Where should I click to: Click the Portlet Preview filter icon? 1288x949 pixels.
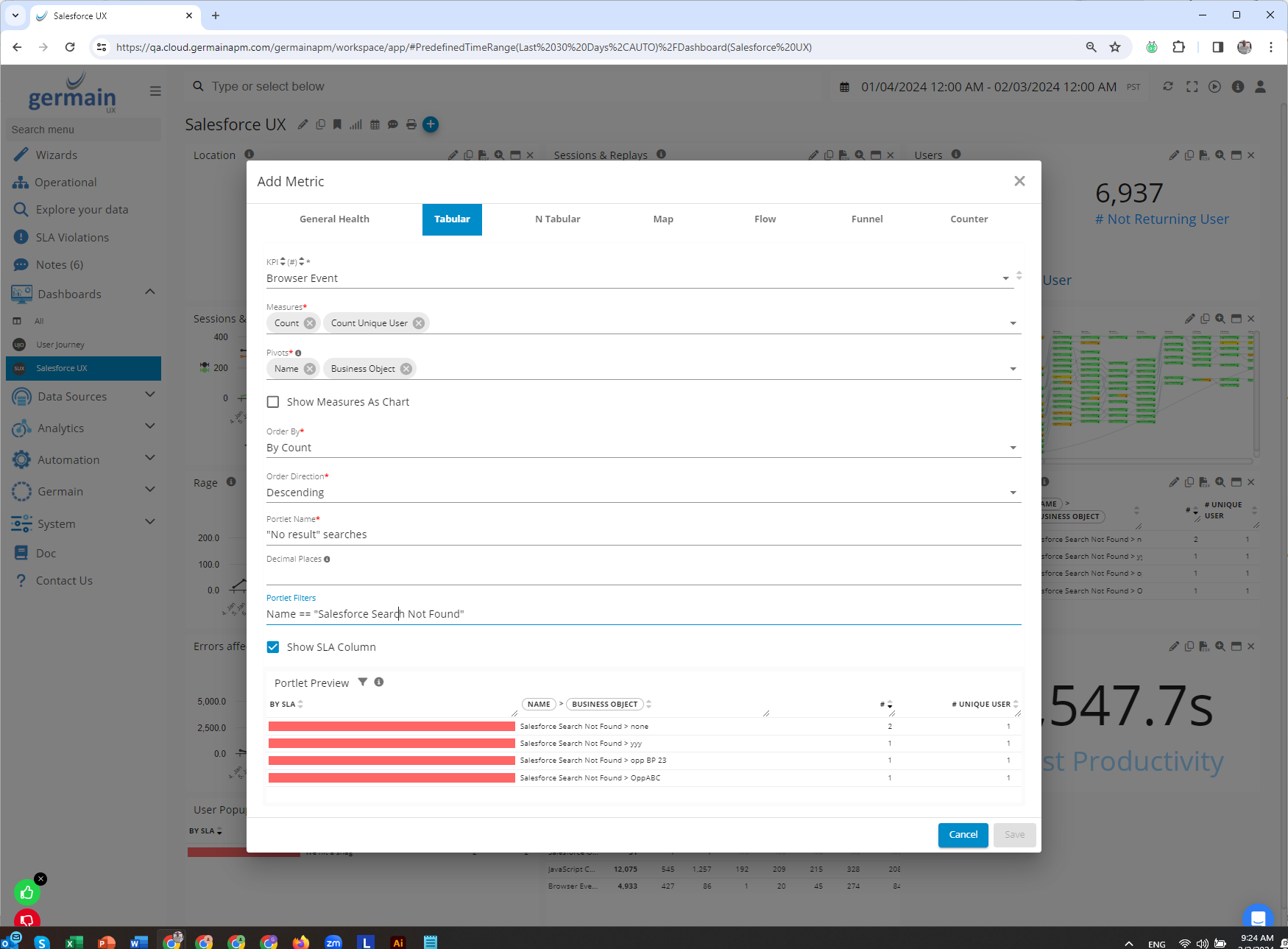tap(363, 682)
